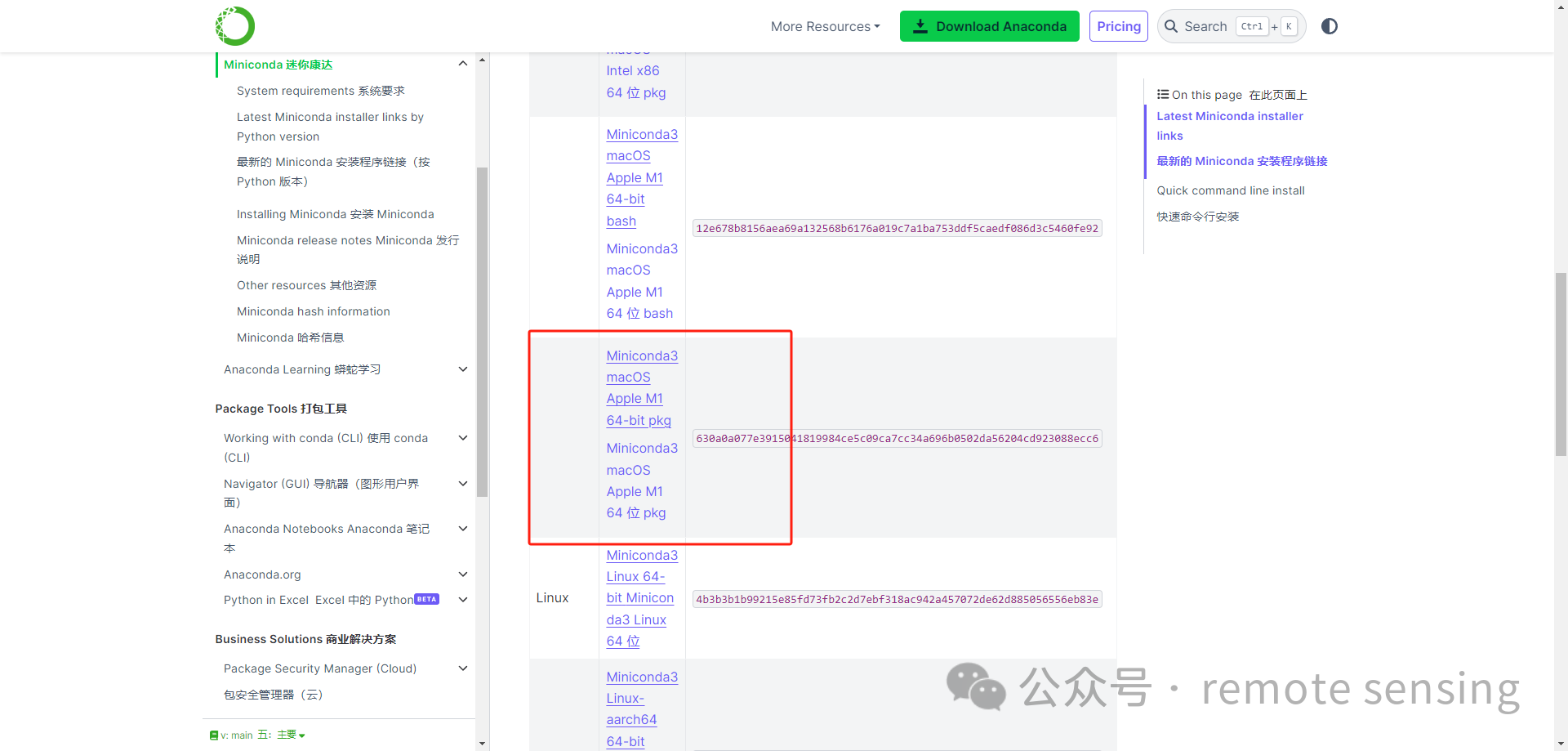Viewport: 1568px width, 751px height.
Task: Click Miniconda3 Linux-aarch64 64-bit link
Action: [x=642, y=709]
